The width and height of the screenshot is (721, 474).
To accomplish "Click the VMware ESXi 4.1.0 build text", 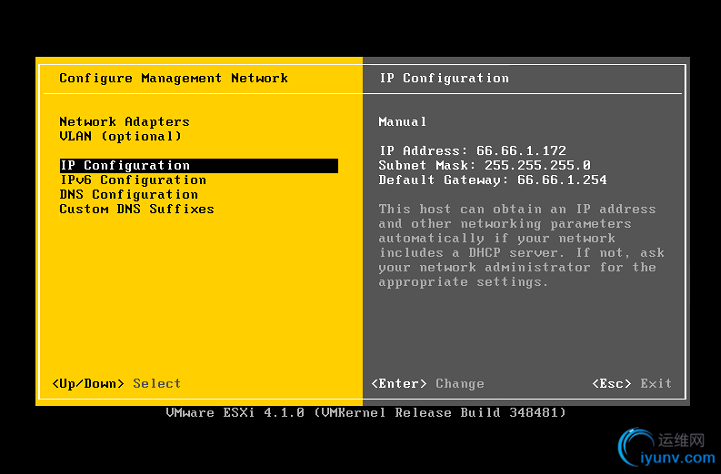I will (x=366, y=412).
